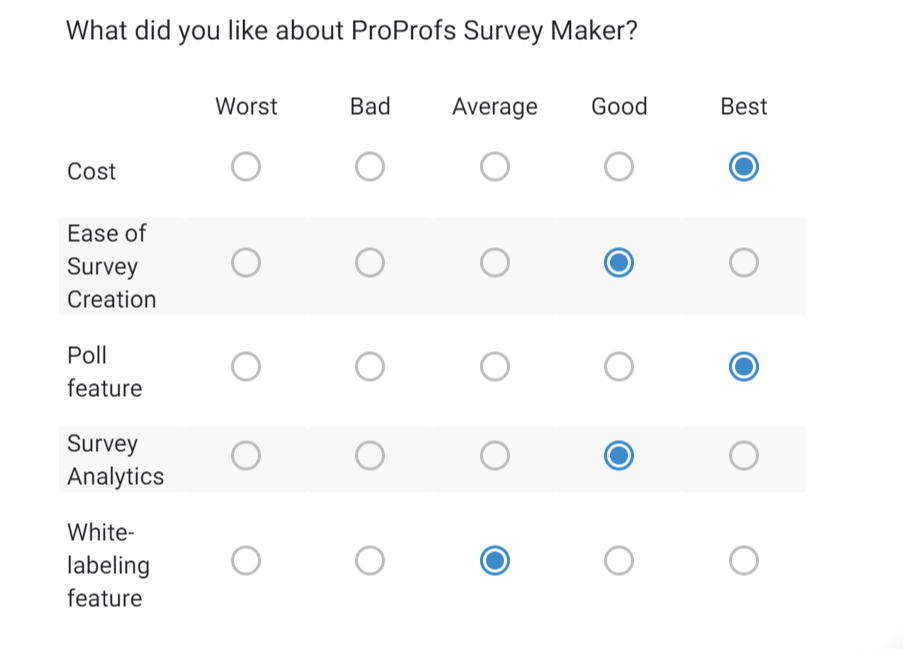Screen dimensions: 903x649
Task: Select Good rating for Survey Analytics
Action: click(x=618, y=455)
